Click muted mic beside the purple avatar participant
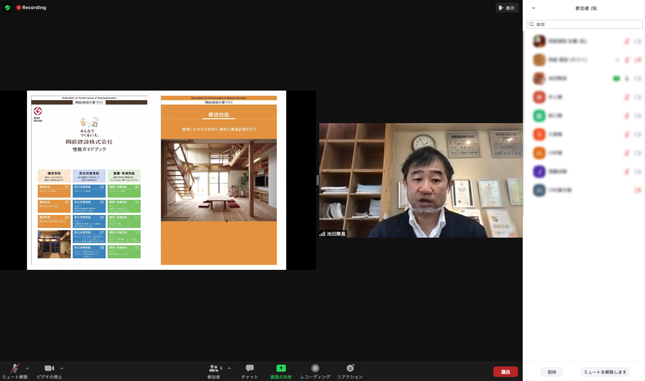The image size is (645, 381). click(627, 172)
